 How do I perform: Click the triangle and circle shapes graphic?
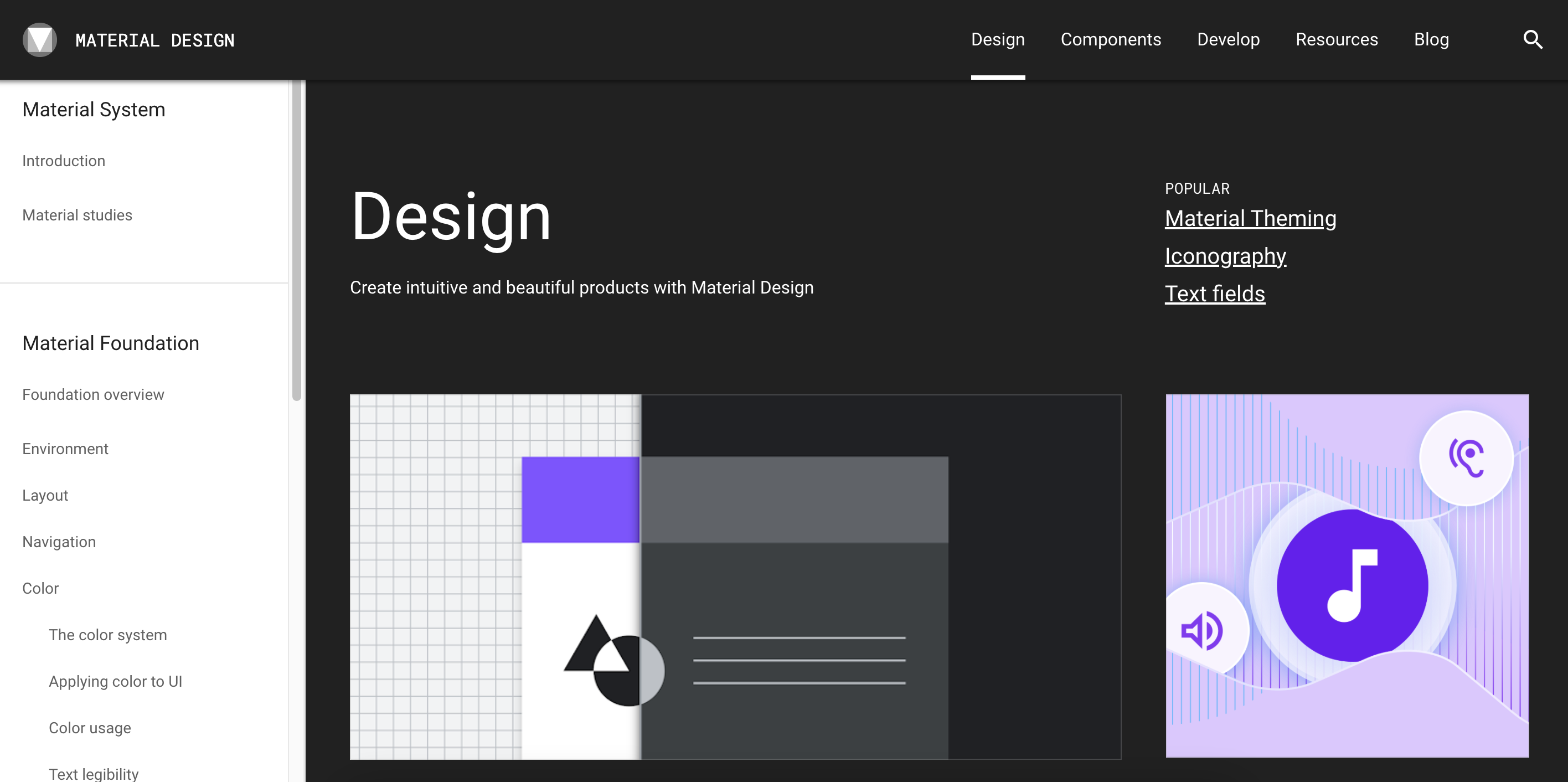tap(613, 661)
